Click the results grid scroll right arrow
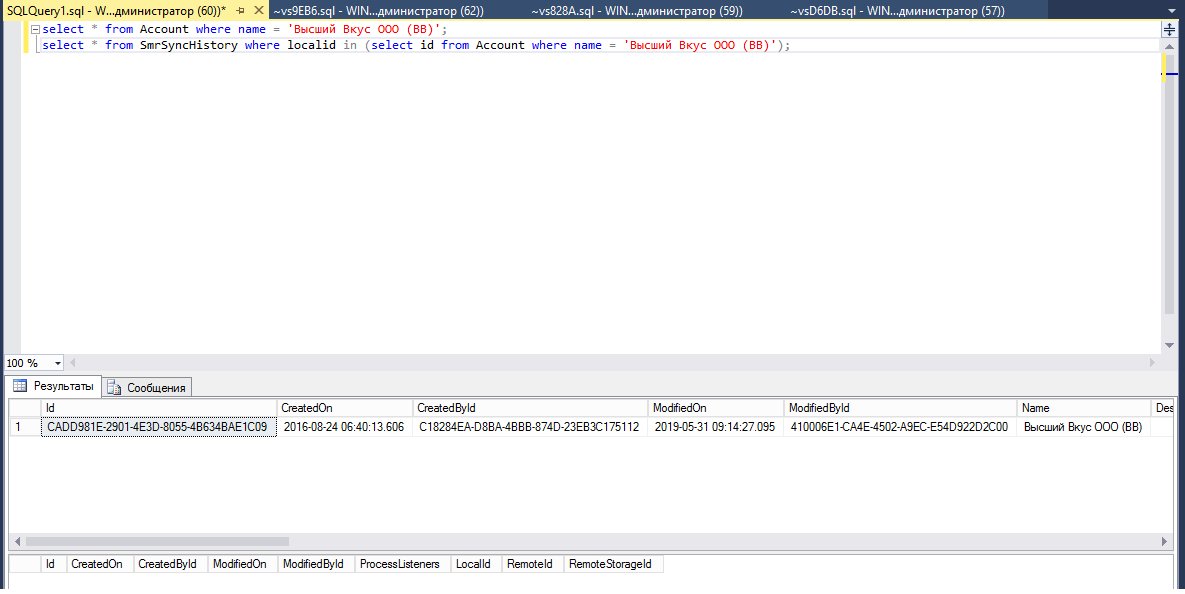Viewport: 1185px width, 594px height. (1165, 541)
